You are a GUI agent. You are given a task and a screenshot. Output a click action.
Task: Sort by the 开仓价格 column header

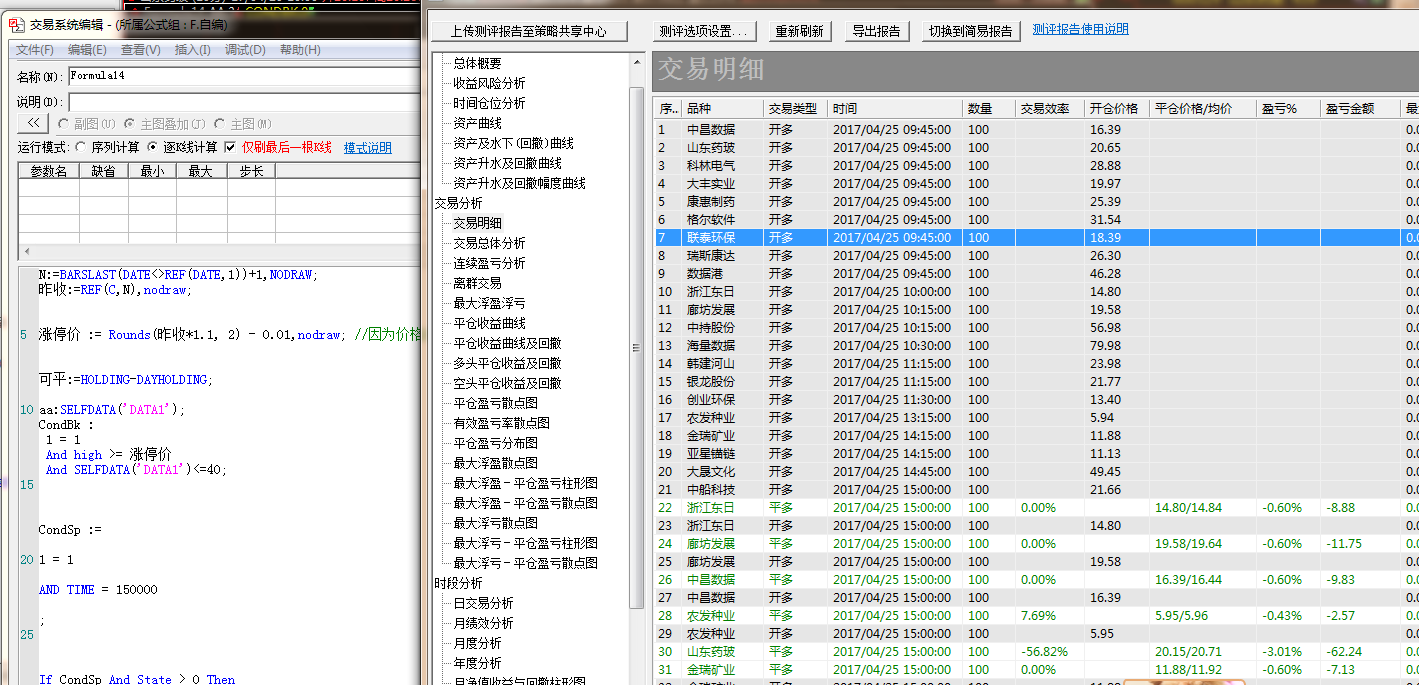tap(1117, 108)
